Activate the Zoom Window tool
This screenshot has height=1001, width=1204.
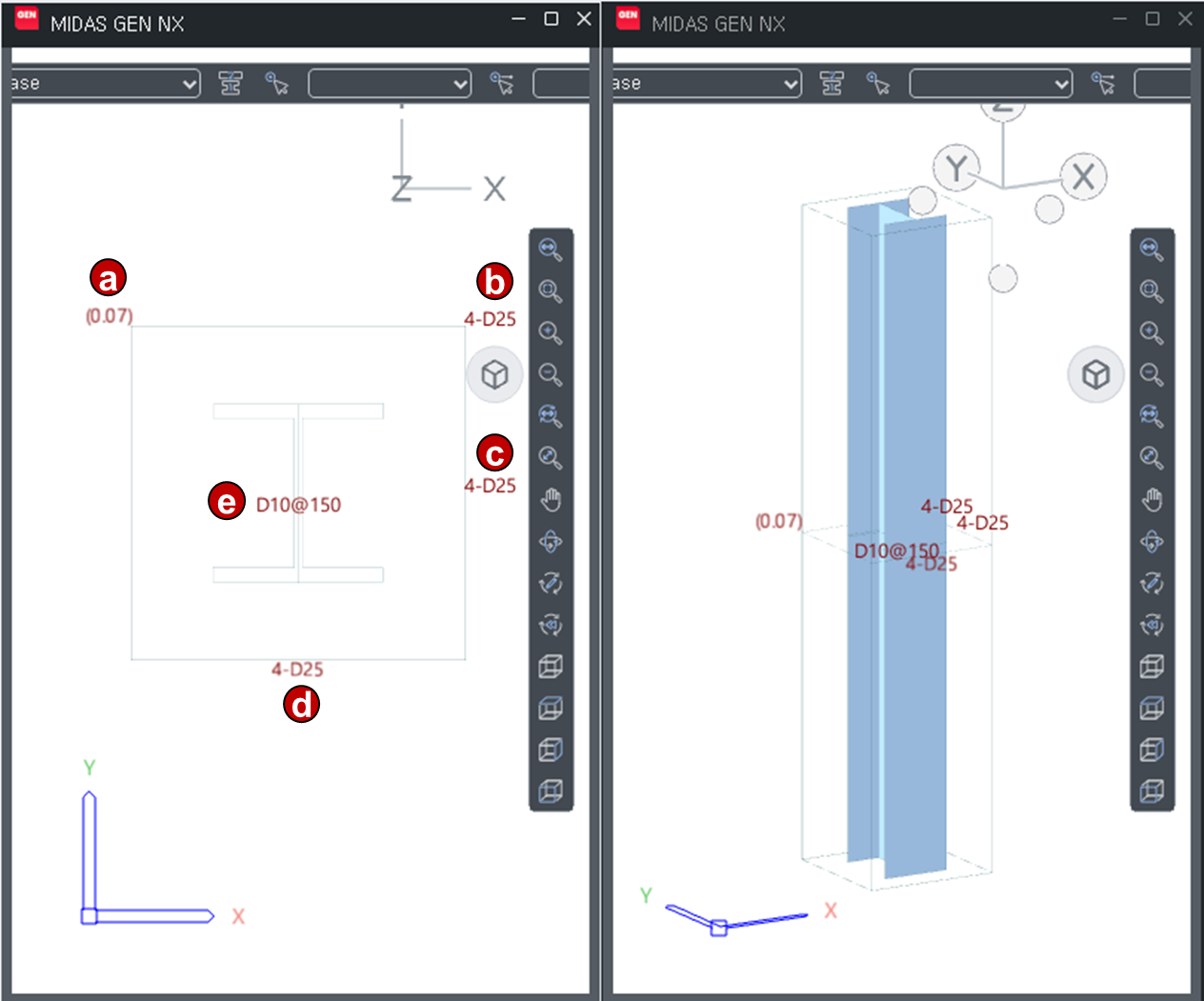[x=550, y=290]
